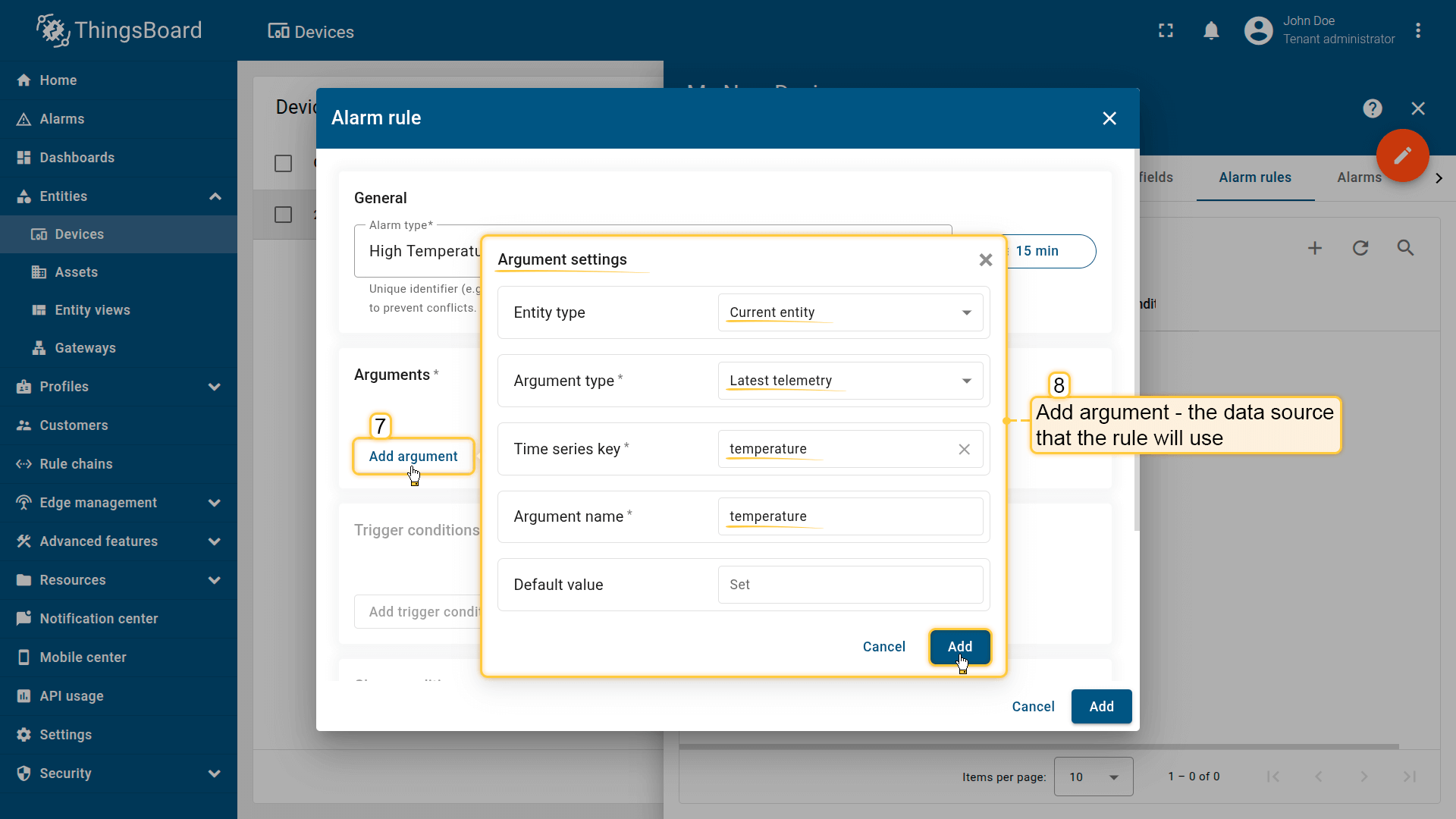Viewport: 1456px width, 819px height.
Task: Open the Argument type dropdown
Action: tap(849, 381)
